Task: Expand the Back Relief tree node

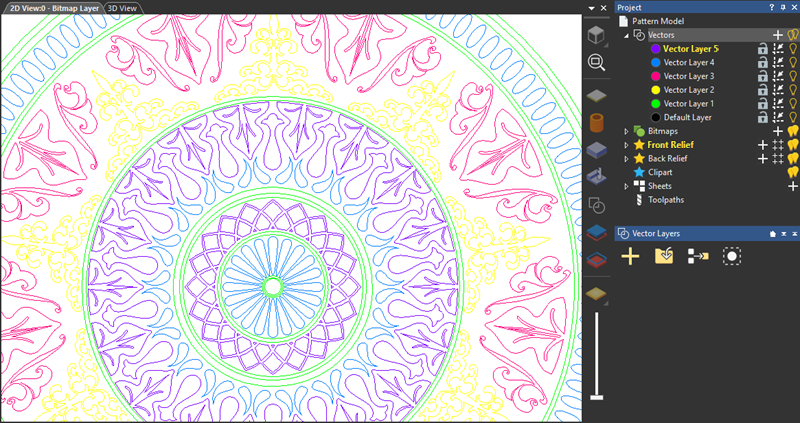Action: point(627,159)
